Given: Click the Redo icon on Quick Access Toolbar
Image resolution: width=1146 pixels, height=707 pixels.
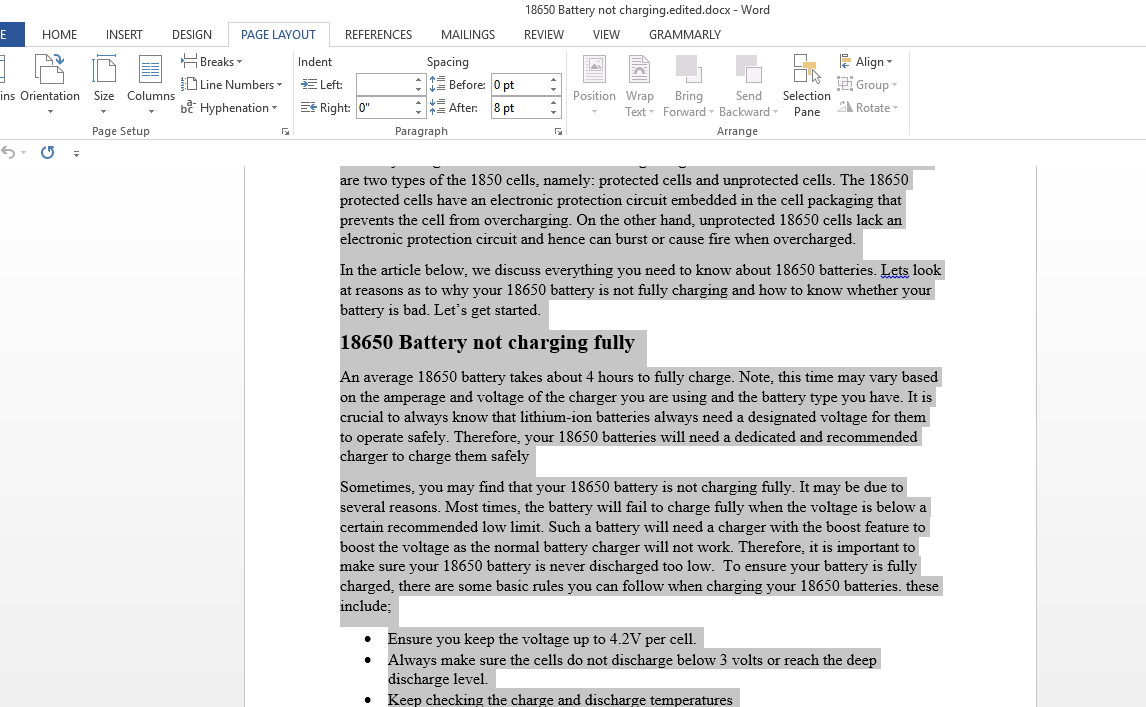Looking at the screenshot, I should [x=47, y=152].
